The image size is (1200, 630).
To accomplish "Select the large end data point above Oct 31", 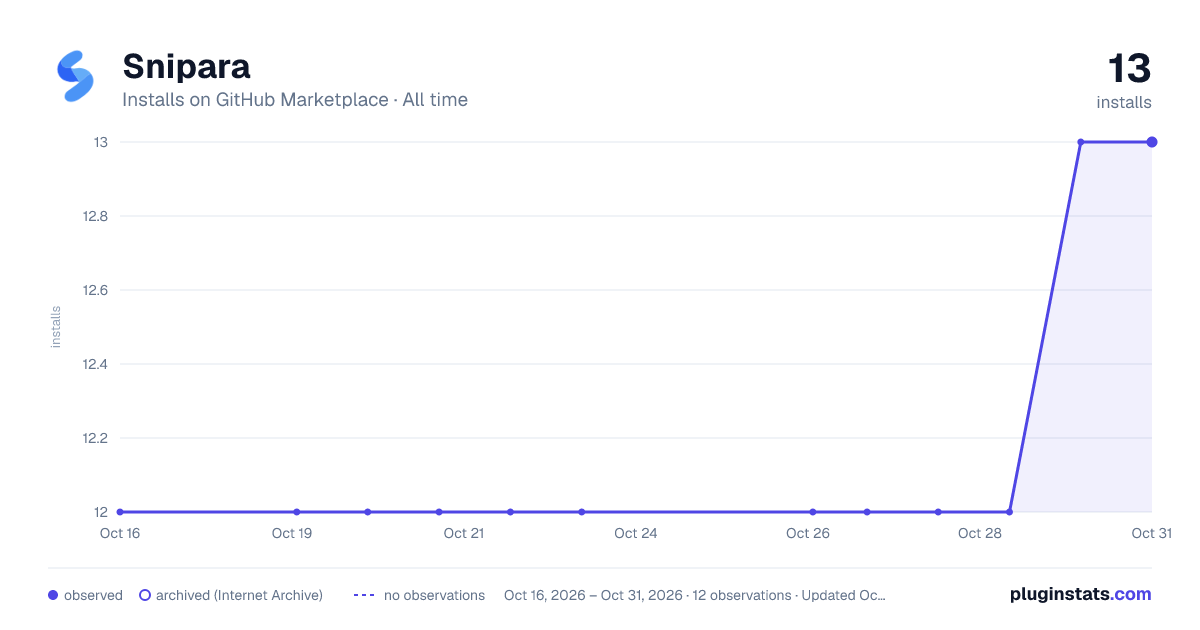I will tap(1152, 142).
